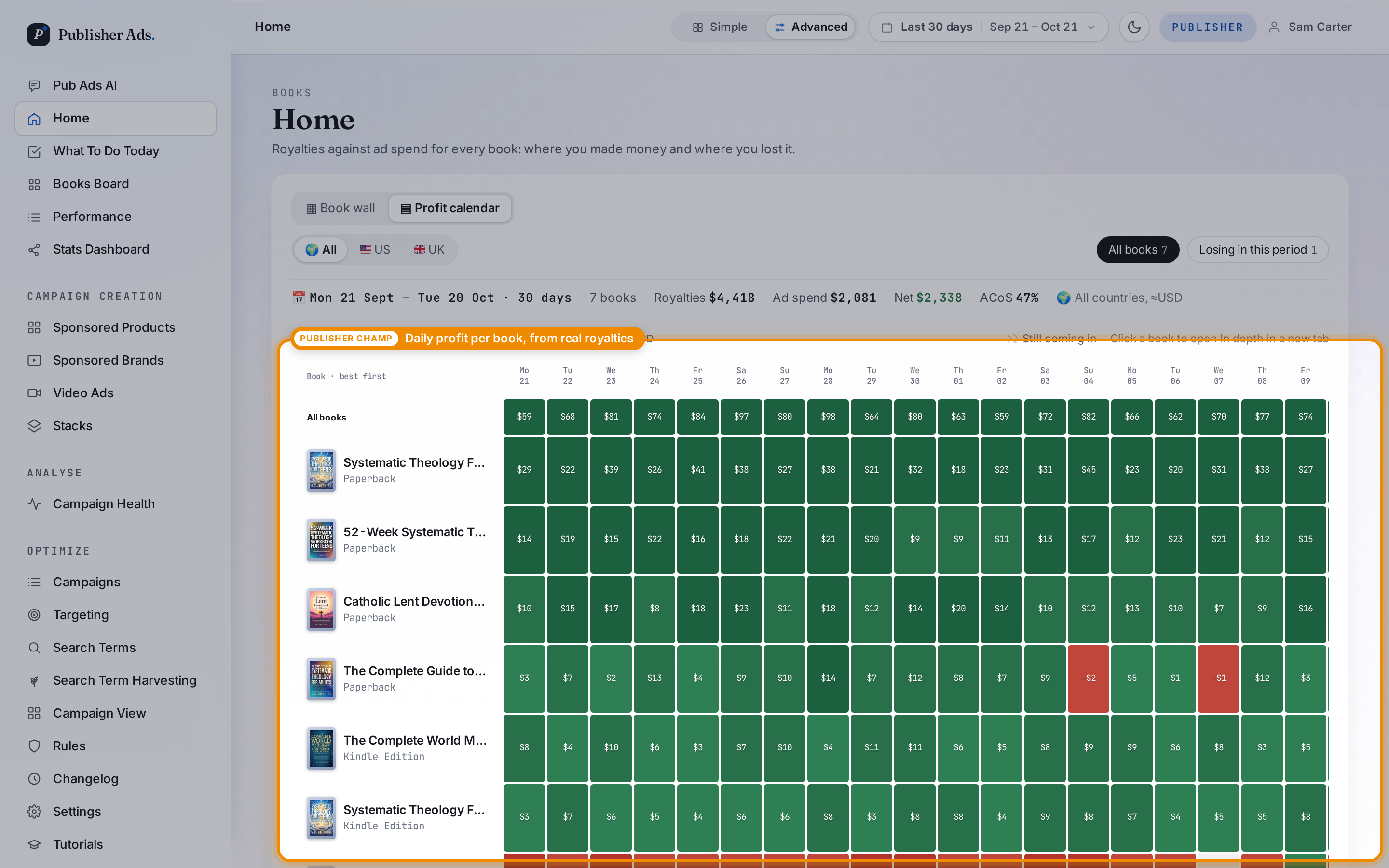Screen dimensions: 1389x868
Task: Open Stats Dashboard share icon
Action: point(34,249)
